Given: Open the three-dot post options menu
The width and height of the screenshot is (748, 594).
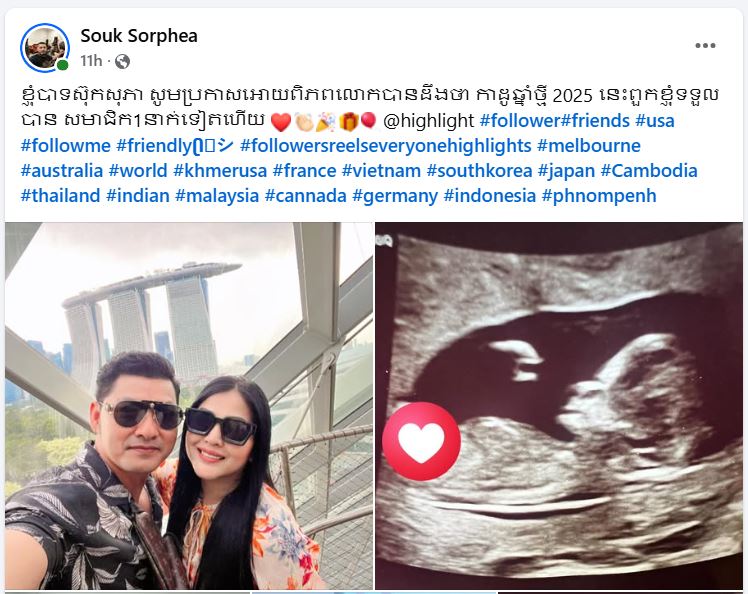Looking at the screenshot, I should [705, 45].
